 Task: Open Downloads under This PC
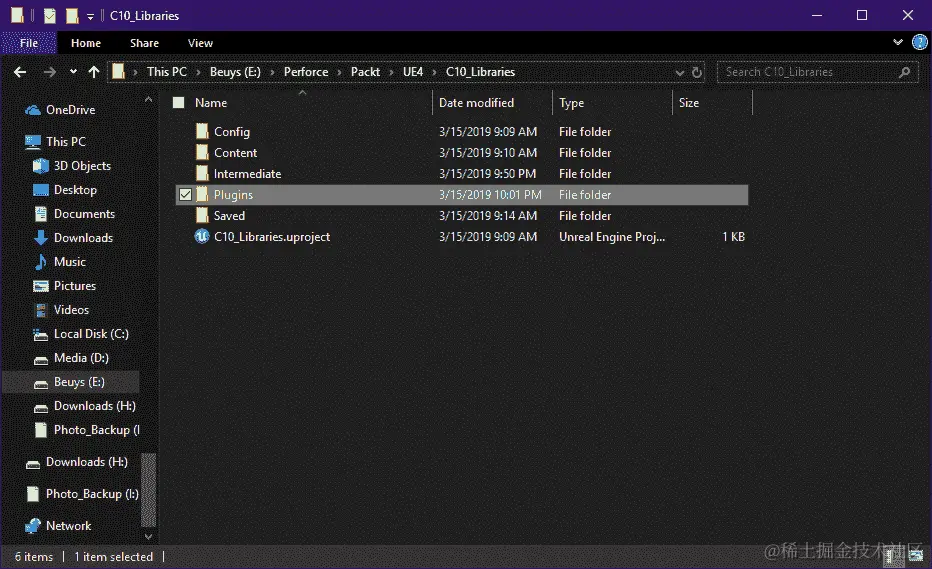(x=73, y=238)
